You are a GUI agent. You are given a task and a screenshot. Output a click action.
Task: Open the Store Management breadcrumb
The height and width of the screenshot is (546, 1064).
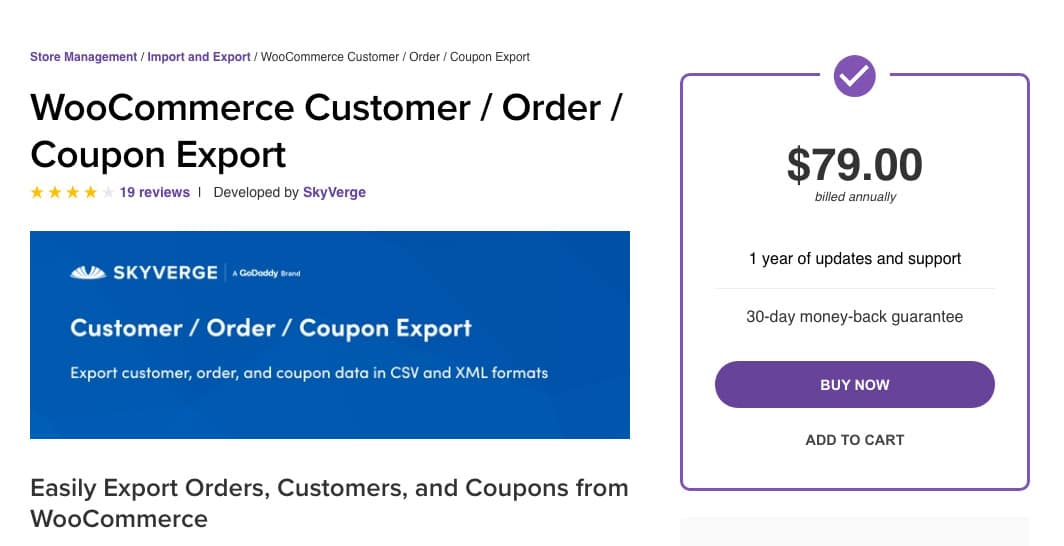83,57
